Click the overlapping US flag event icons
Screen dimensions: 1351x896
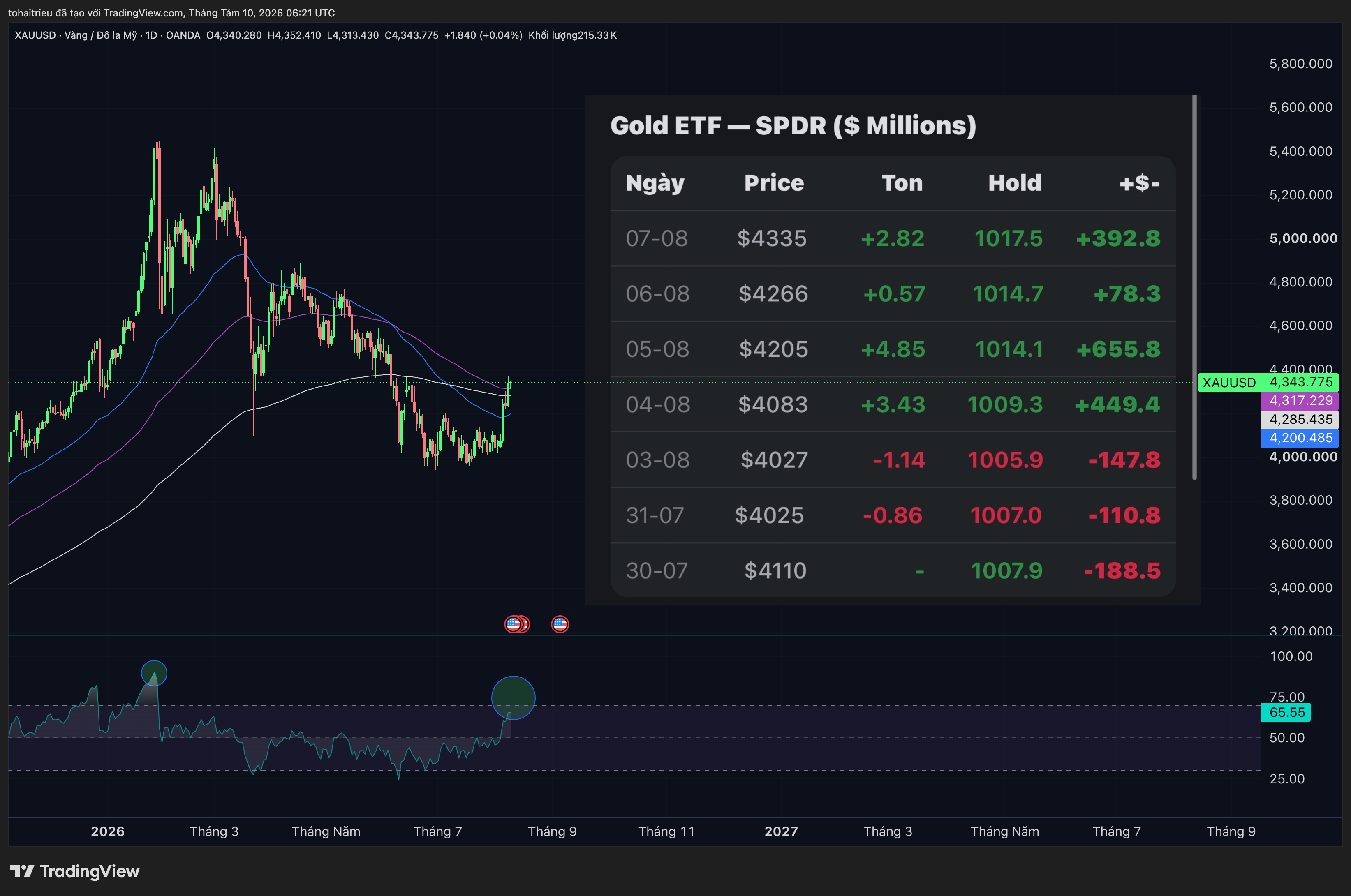tap(517, 624)
